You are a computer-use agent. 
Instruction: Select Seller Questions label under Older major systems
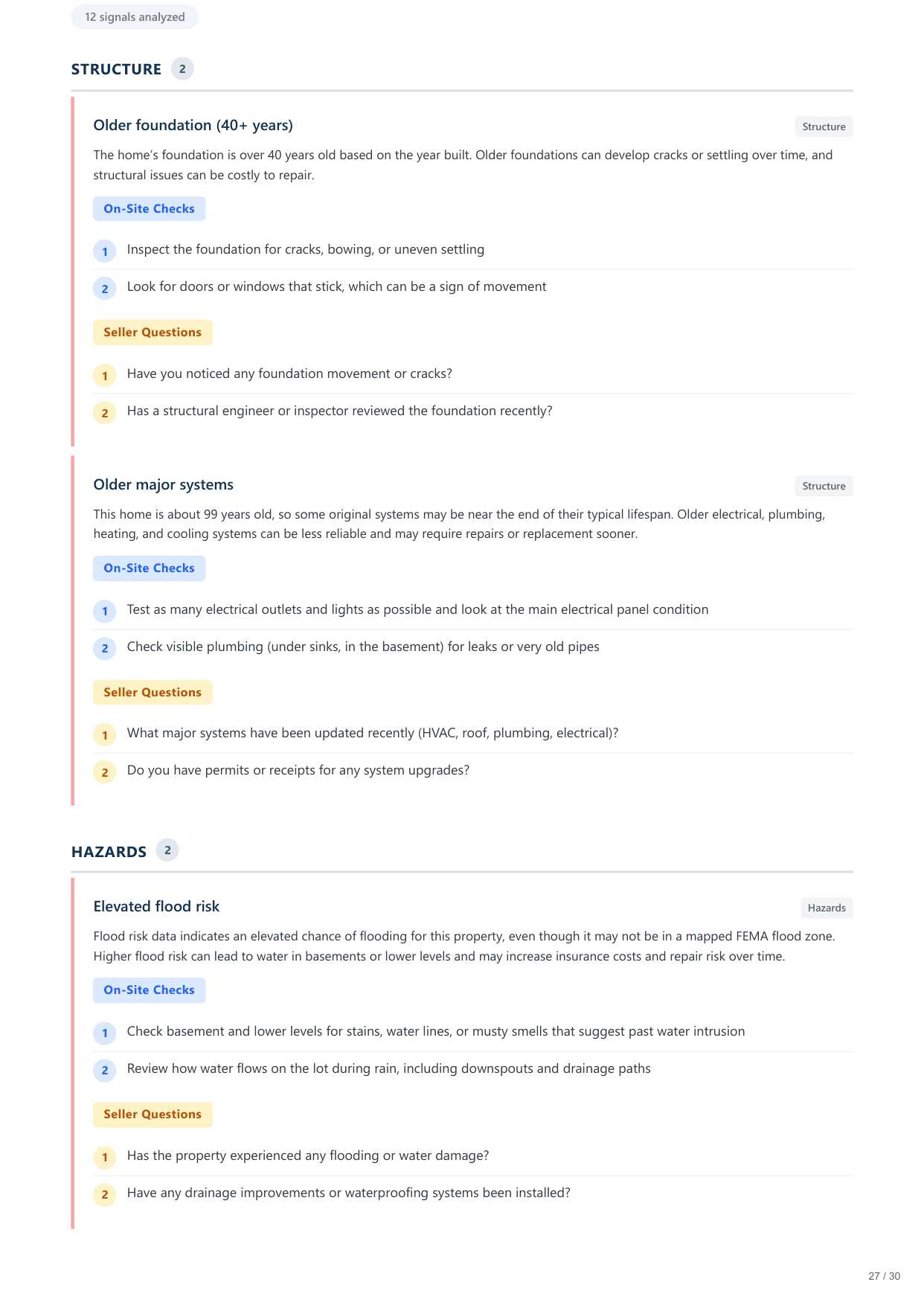(x=153, y=693)
